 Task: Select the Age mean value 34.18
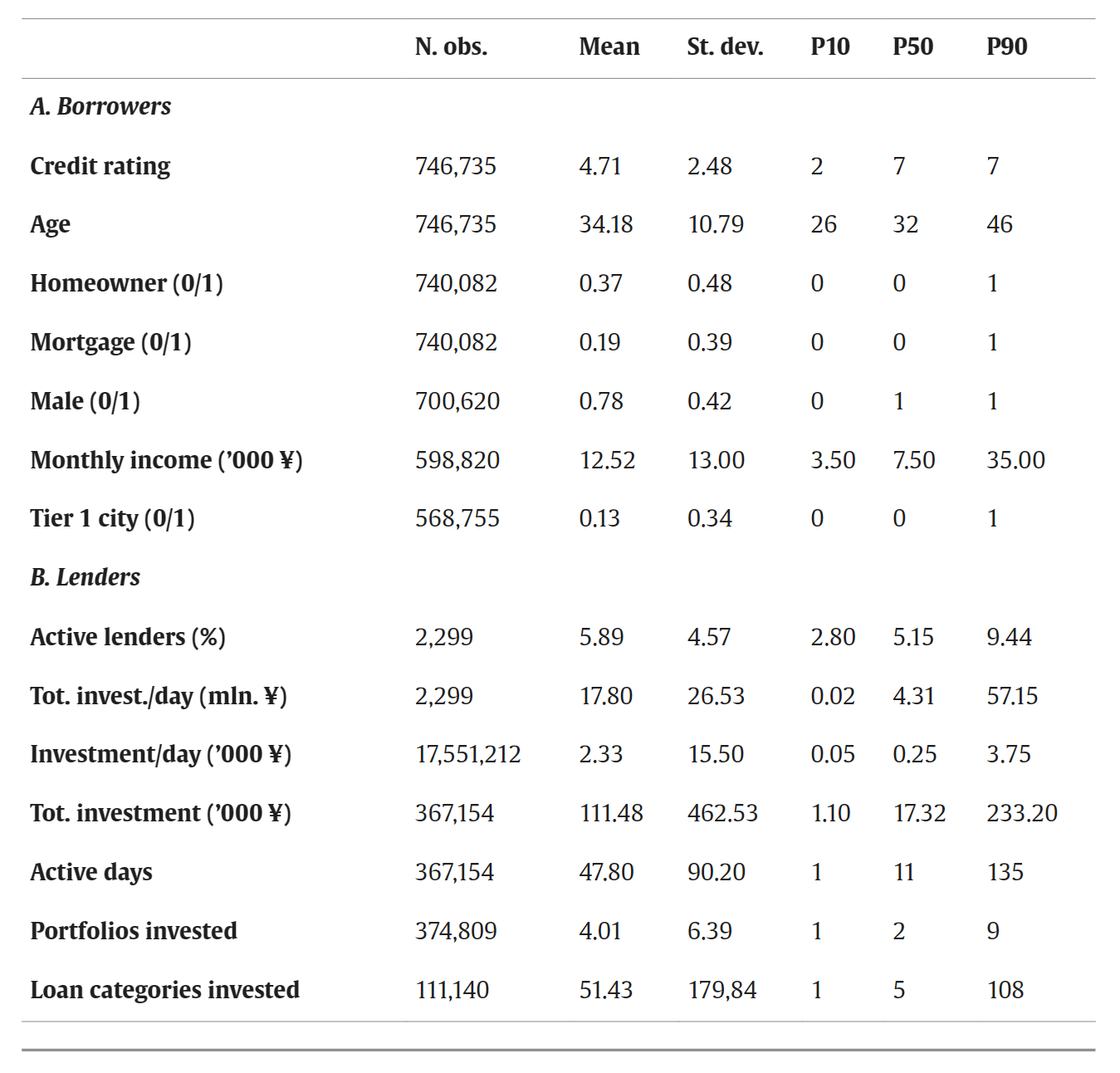(x=605, y=224)
